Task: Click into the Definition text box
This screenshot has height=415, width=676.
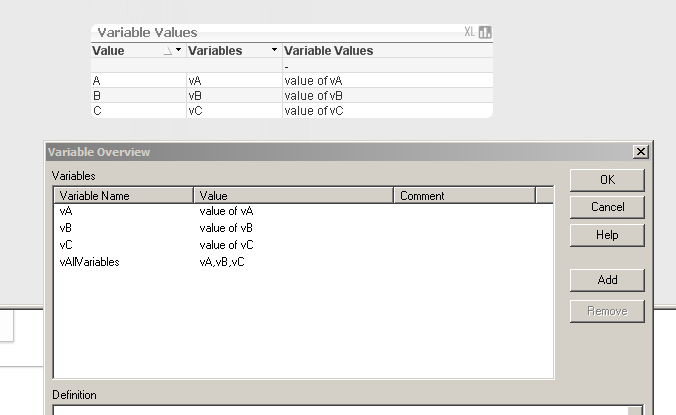Action: [341, 410]
